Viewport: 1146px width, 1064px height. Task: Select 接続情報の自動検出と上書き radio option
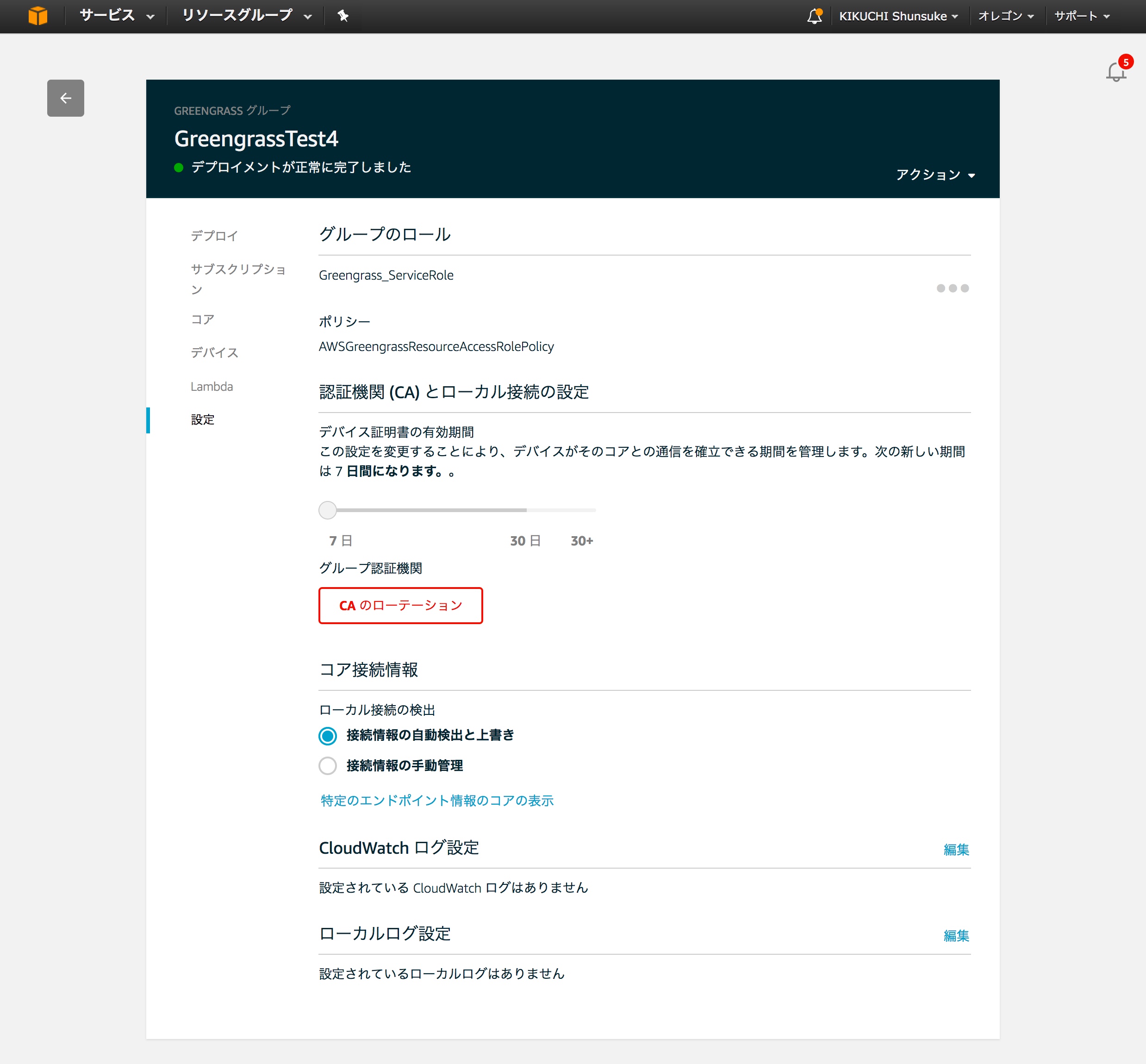click(x=328, y=735)
